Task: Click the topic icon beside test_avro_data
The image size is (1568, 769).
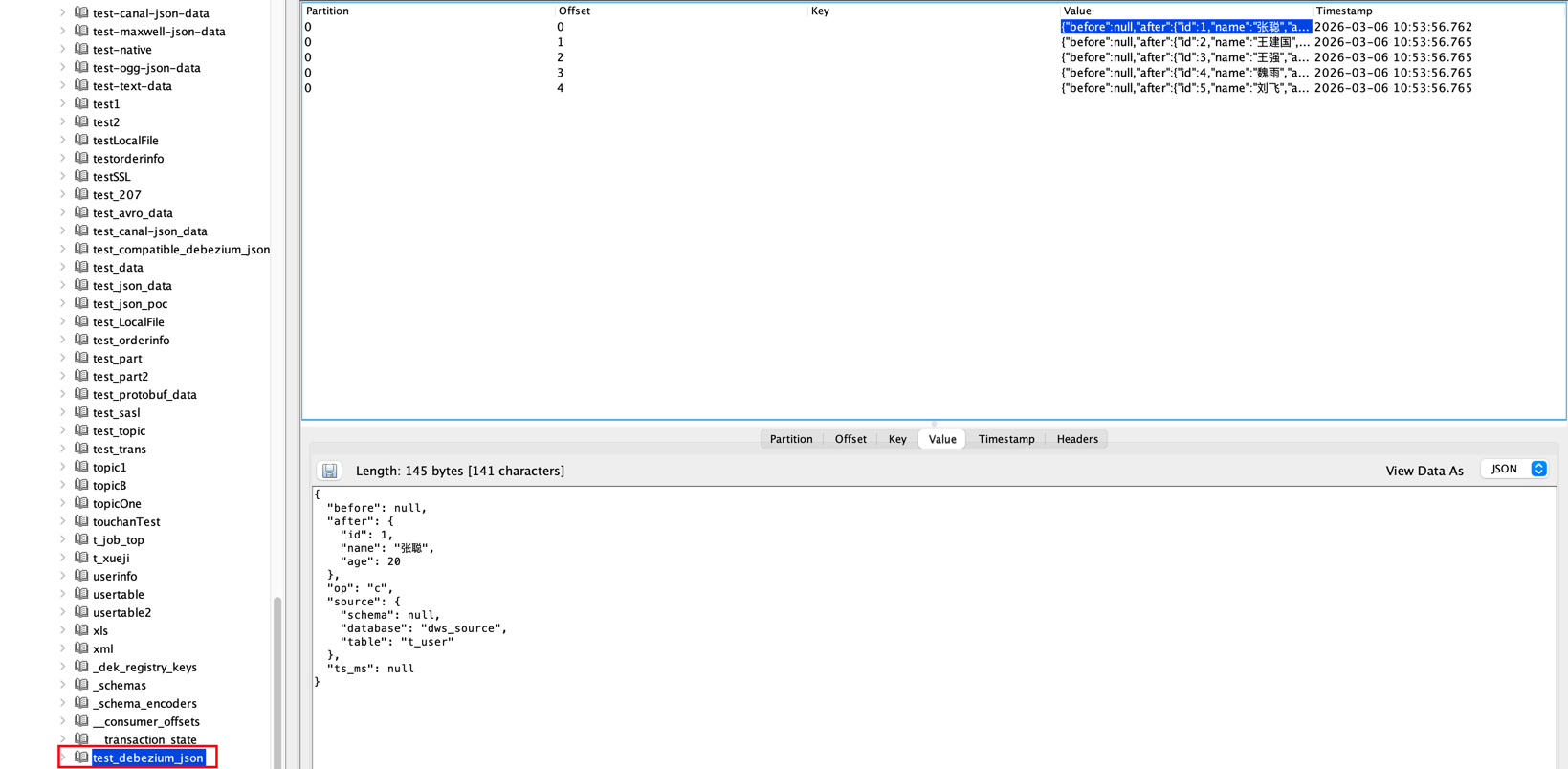Action: (81, 212)
